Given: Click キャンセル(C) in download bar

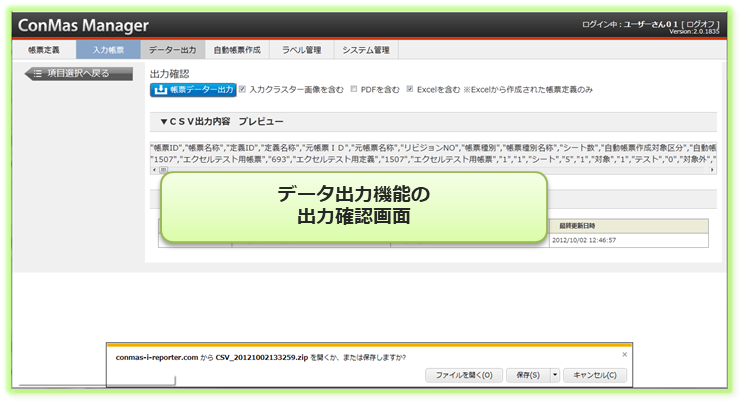Looking at the screenshot, I should pyautogui.click(x=596, y=376).
